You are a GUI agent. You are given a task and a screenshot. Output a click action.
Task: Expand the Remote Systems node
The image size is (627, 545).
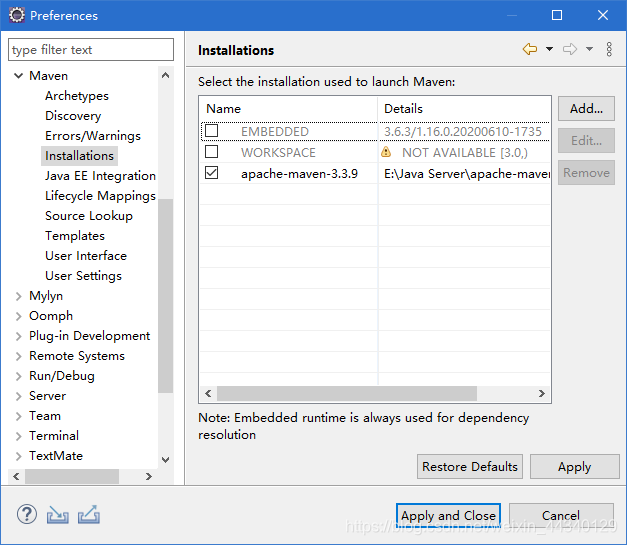(x=18, y=356)
